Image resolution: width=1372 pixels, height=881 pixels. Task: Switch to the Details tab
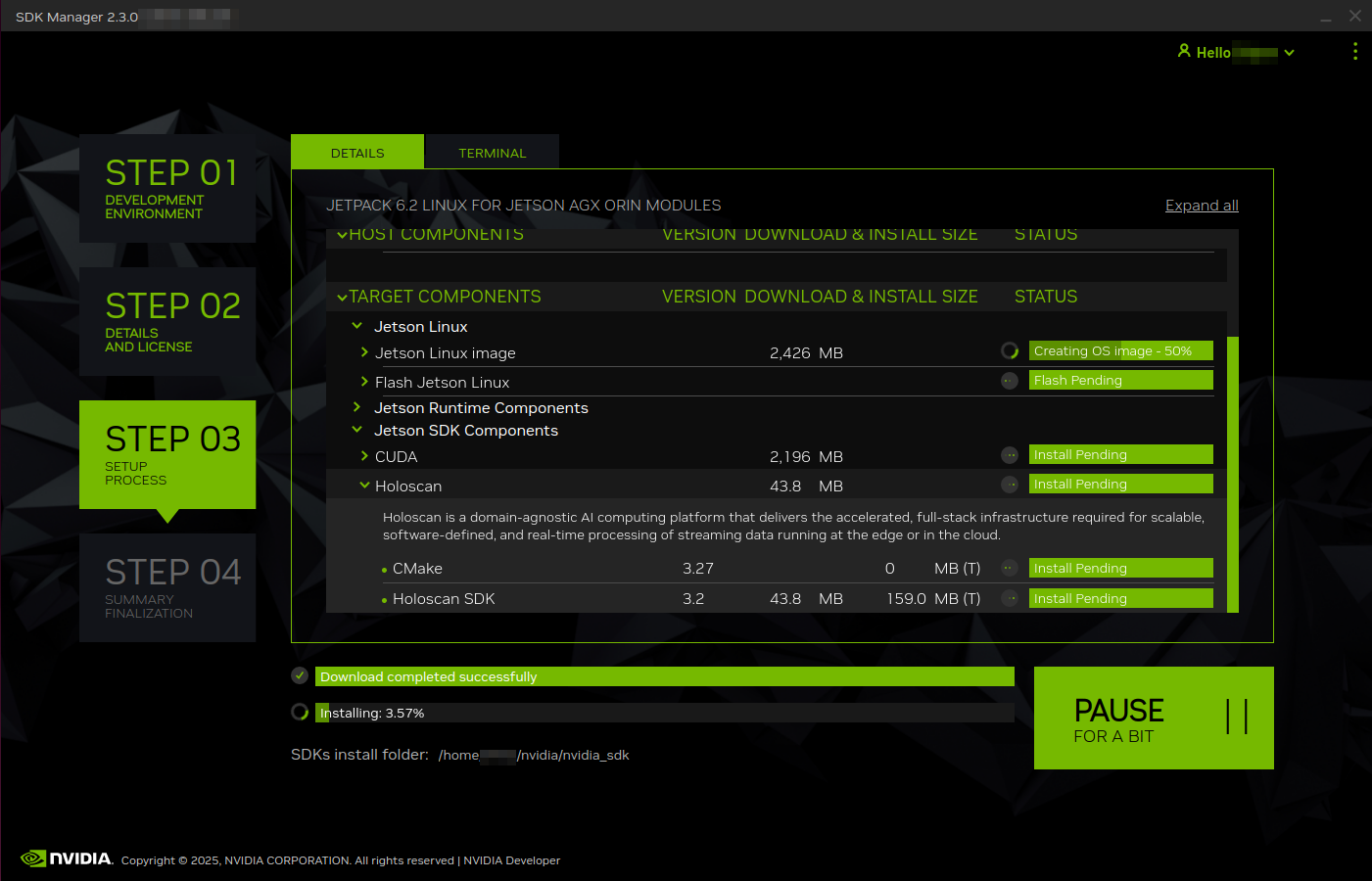[x=357, y=153]
